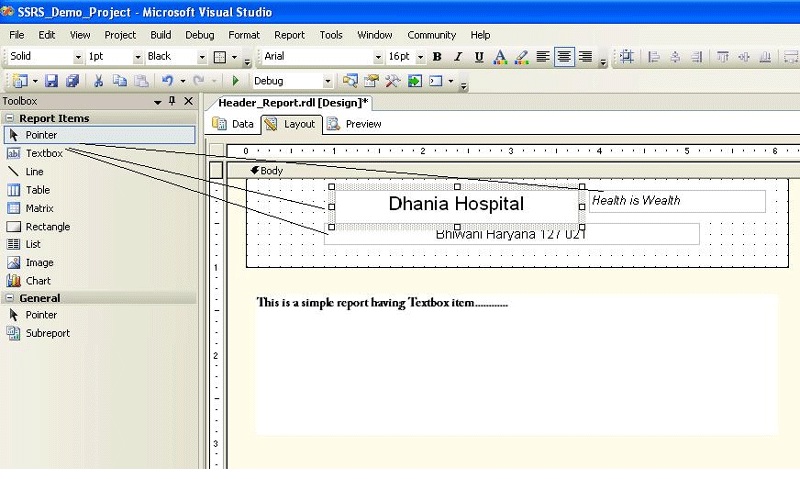The image size is (800, 479).
Task: Click the Align Rights layout icon
Action: point(696,57)
